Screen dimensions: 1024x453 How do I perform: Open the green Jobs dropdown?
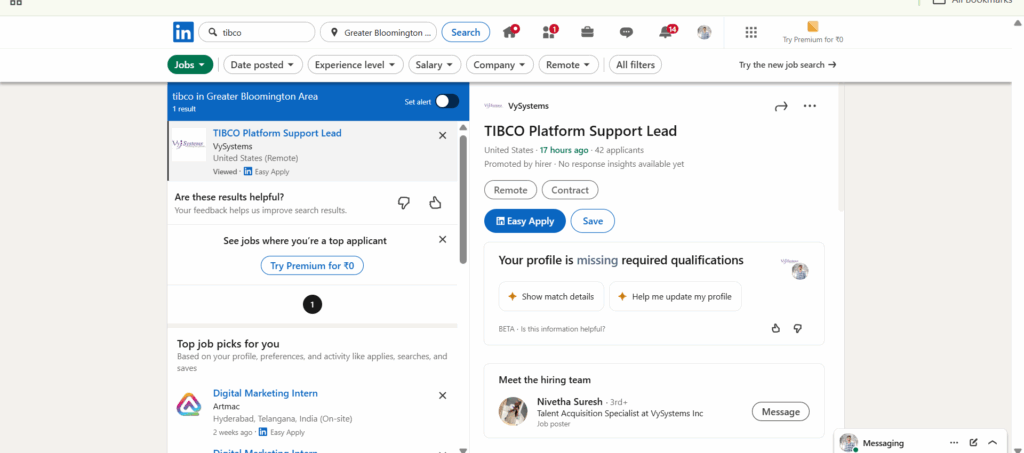point(190,65)
